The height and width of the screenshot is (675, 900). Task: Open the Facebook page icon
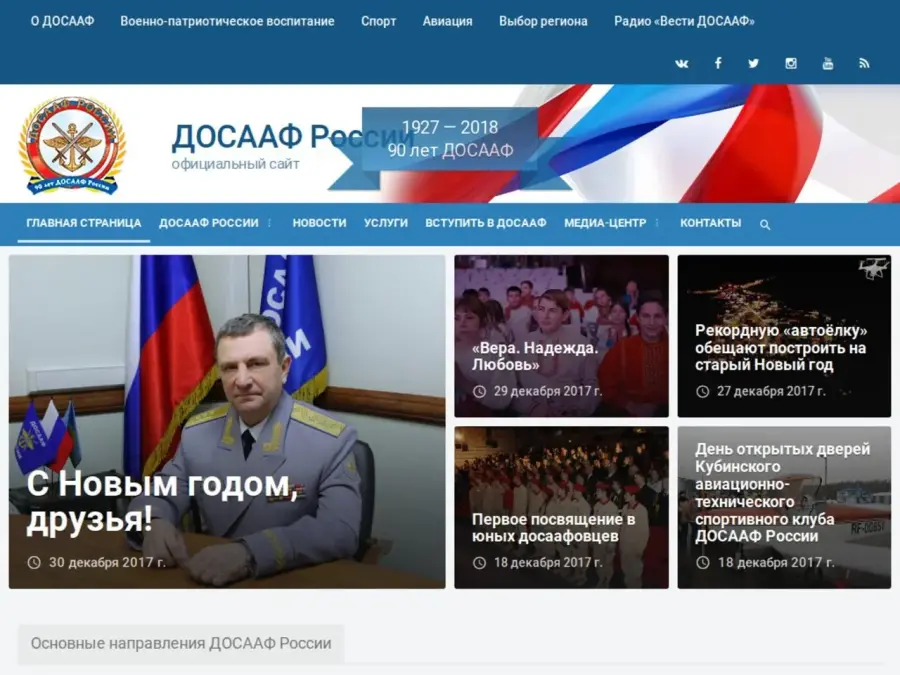tap(717, 63)
